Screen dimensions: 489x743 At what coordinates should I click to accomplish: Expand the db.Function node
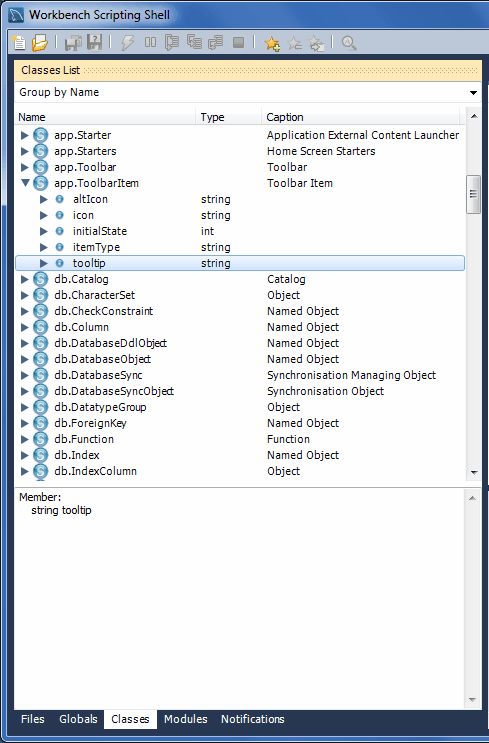click(25, 439)
